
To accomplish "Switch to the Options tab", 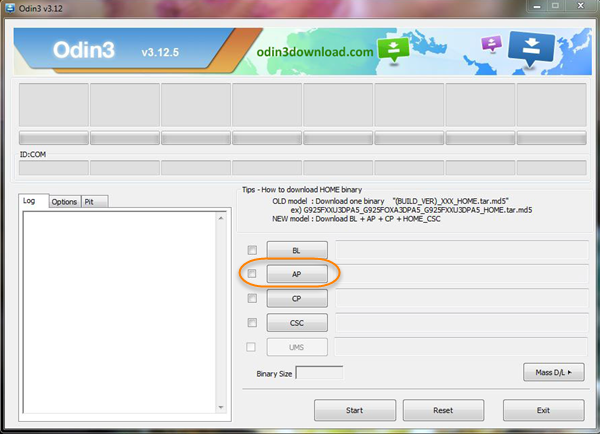I will [64, 202].
